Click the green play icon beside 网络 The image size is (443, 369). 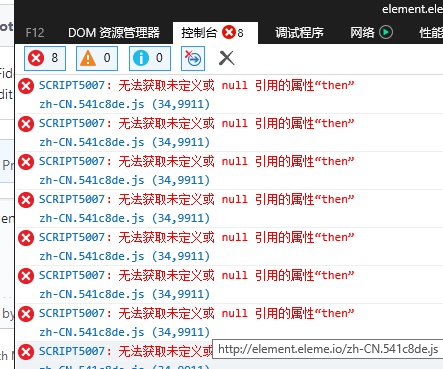pos(386,32)
